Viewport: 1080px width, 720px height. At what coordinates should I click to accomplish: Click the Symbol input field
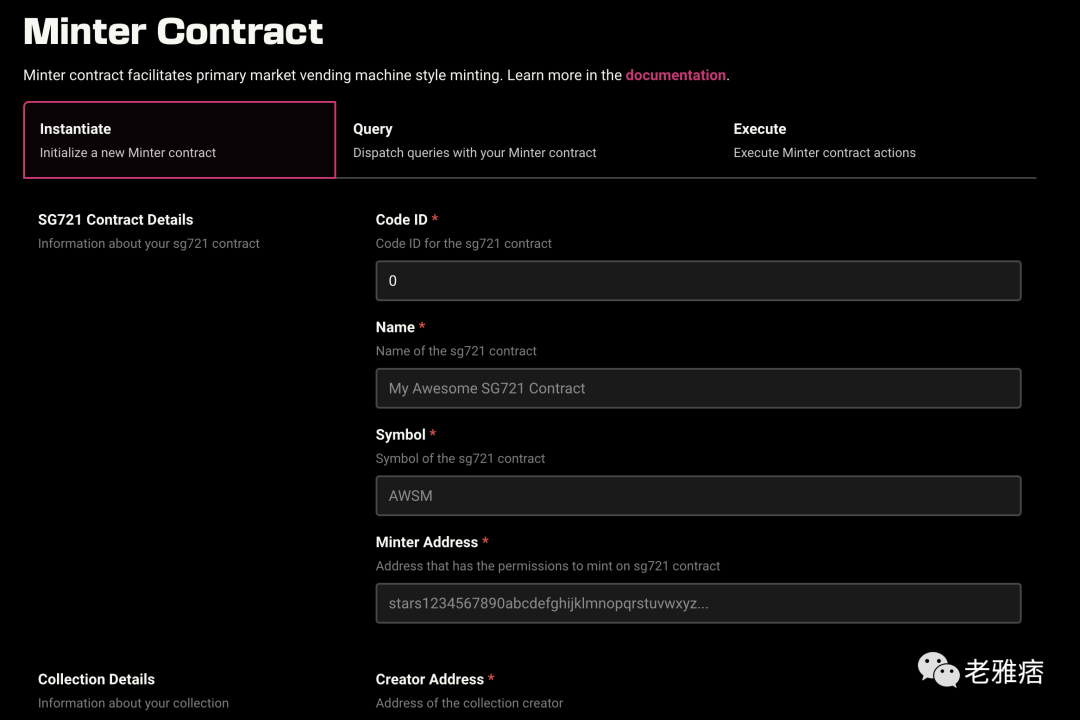[698, 496]
